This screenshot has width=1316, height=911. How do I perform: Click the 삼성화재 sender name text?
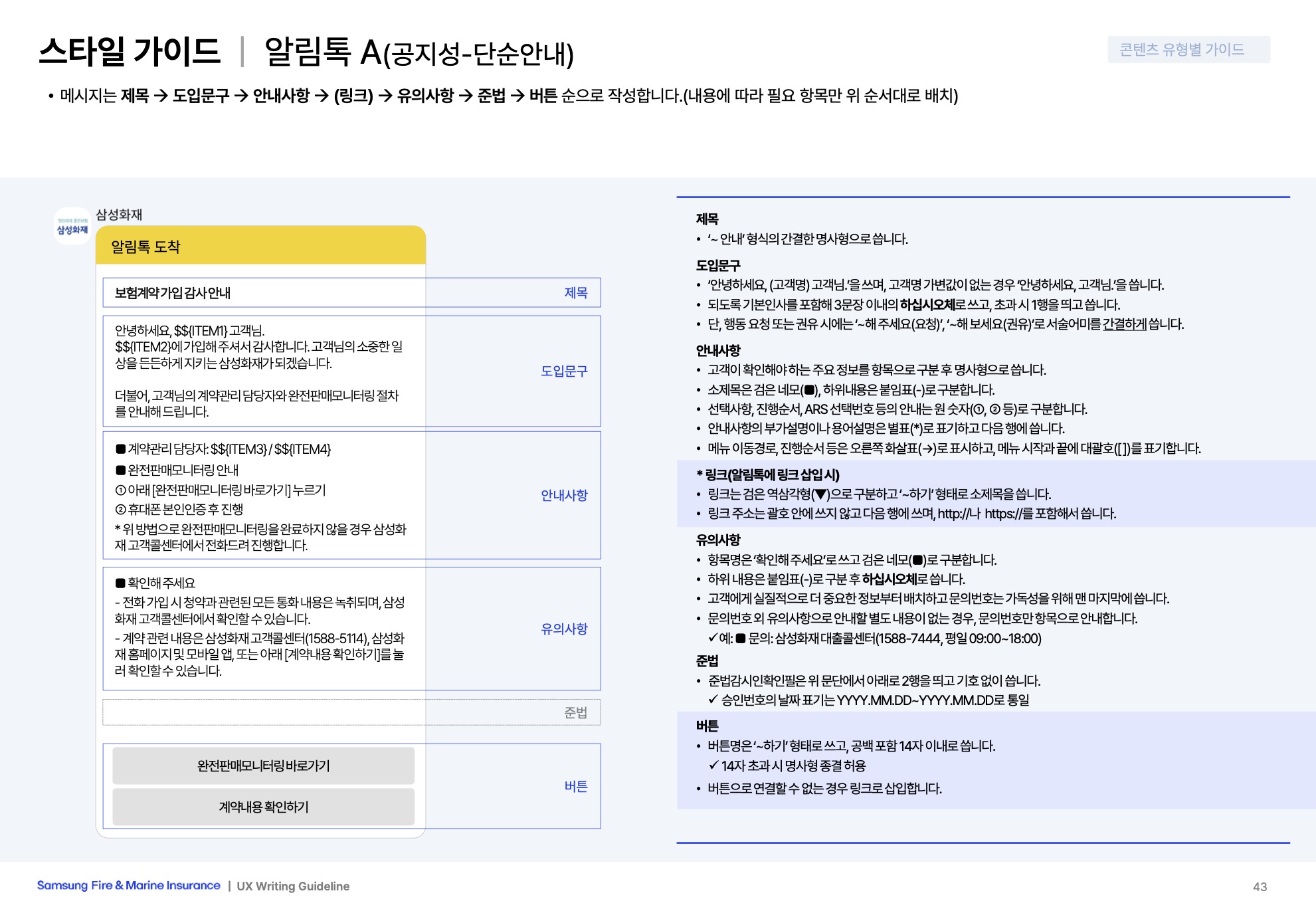pyautogui.click(x=119, y=215)
